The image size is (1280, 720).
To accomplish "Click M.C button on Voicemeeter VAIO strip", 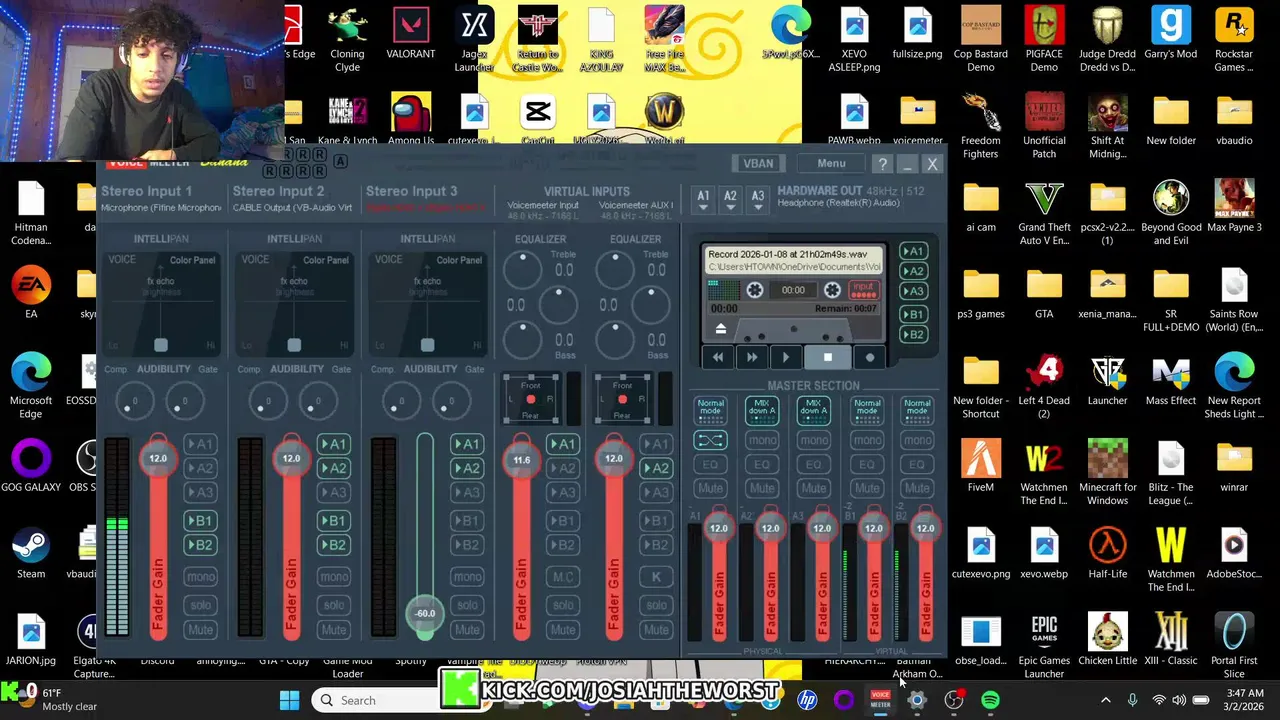I will [563, 577].
